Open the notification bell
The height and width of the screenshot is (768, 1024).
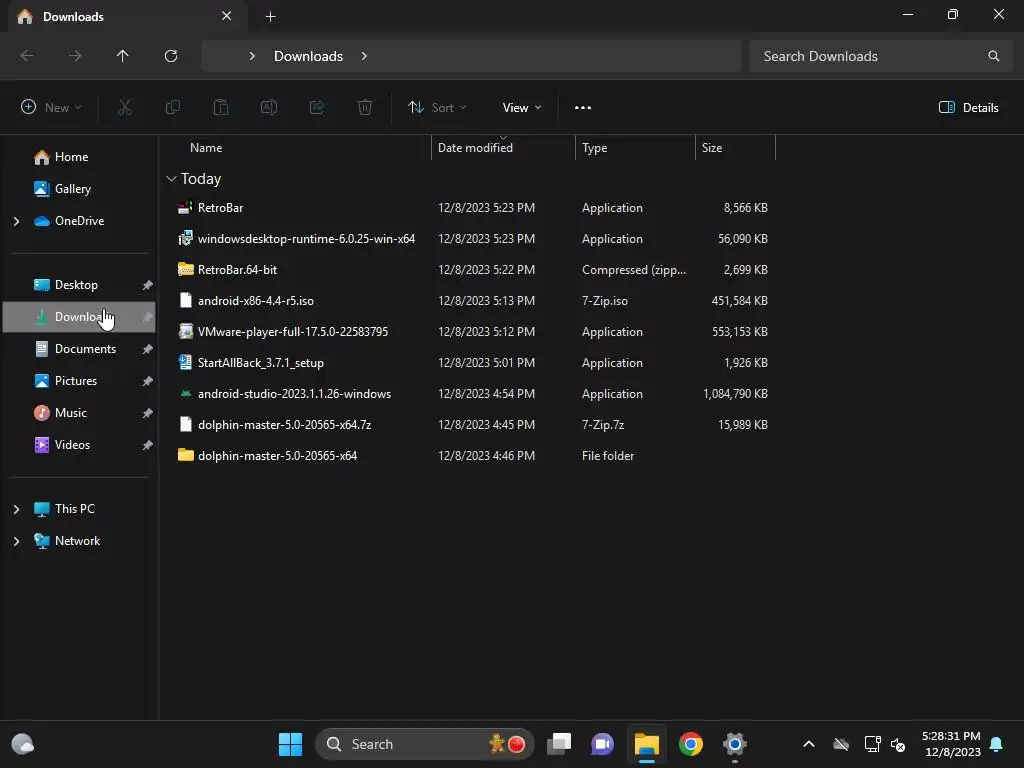[997, 744]
